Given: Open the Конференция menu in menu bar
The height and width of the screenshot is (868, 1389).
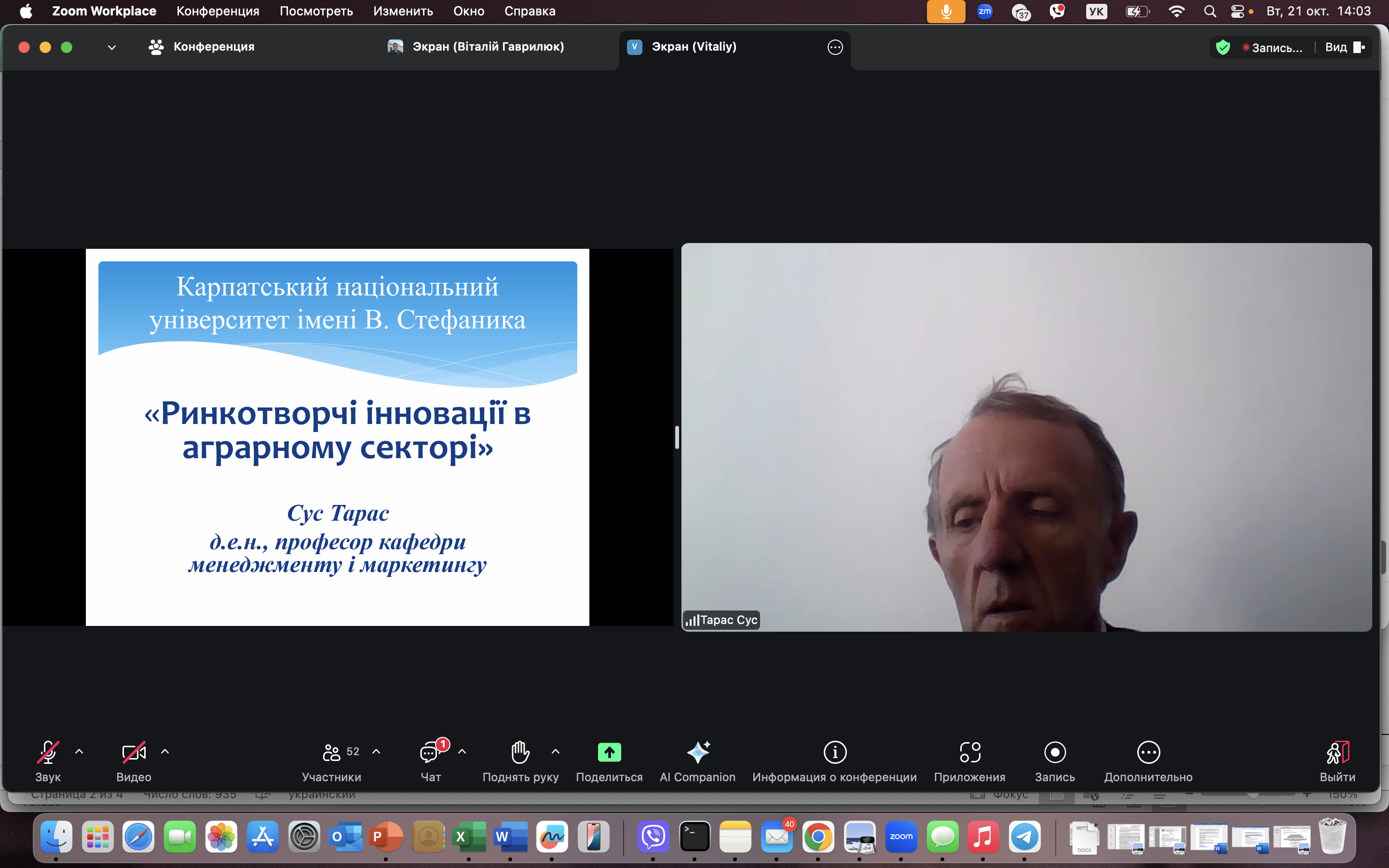Looking at the screenshot, I should (x=218, y=11).
